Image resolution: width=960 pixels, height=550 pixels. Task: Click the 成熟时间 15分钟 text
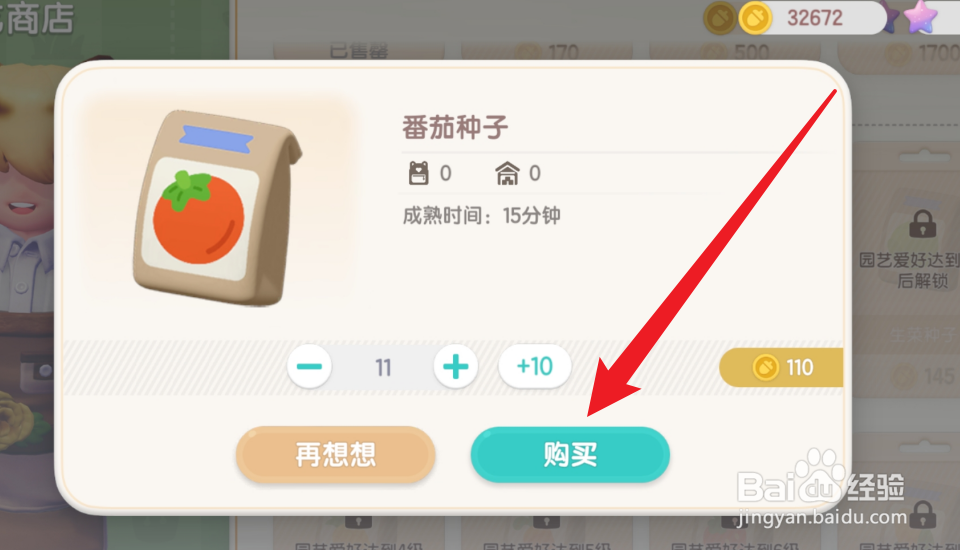(x=481, y=216)
